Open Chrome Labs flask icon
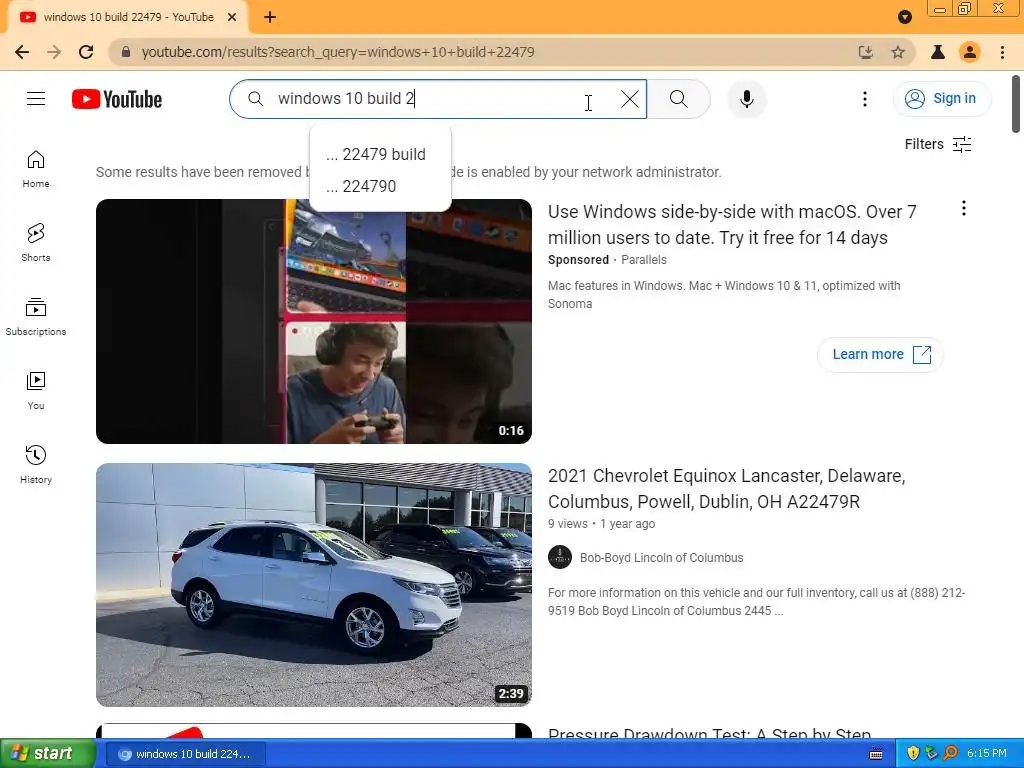The height and width of the screenshot is (768, 1024). tap(938, 52)
